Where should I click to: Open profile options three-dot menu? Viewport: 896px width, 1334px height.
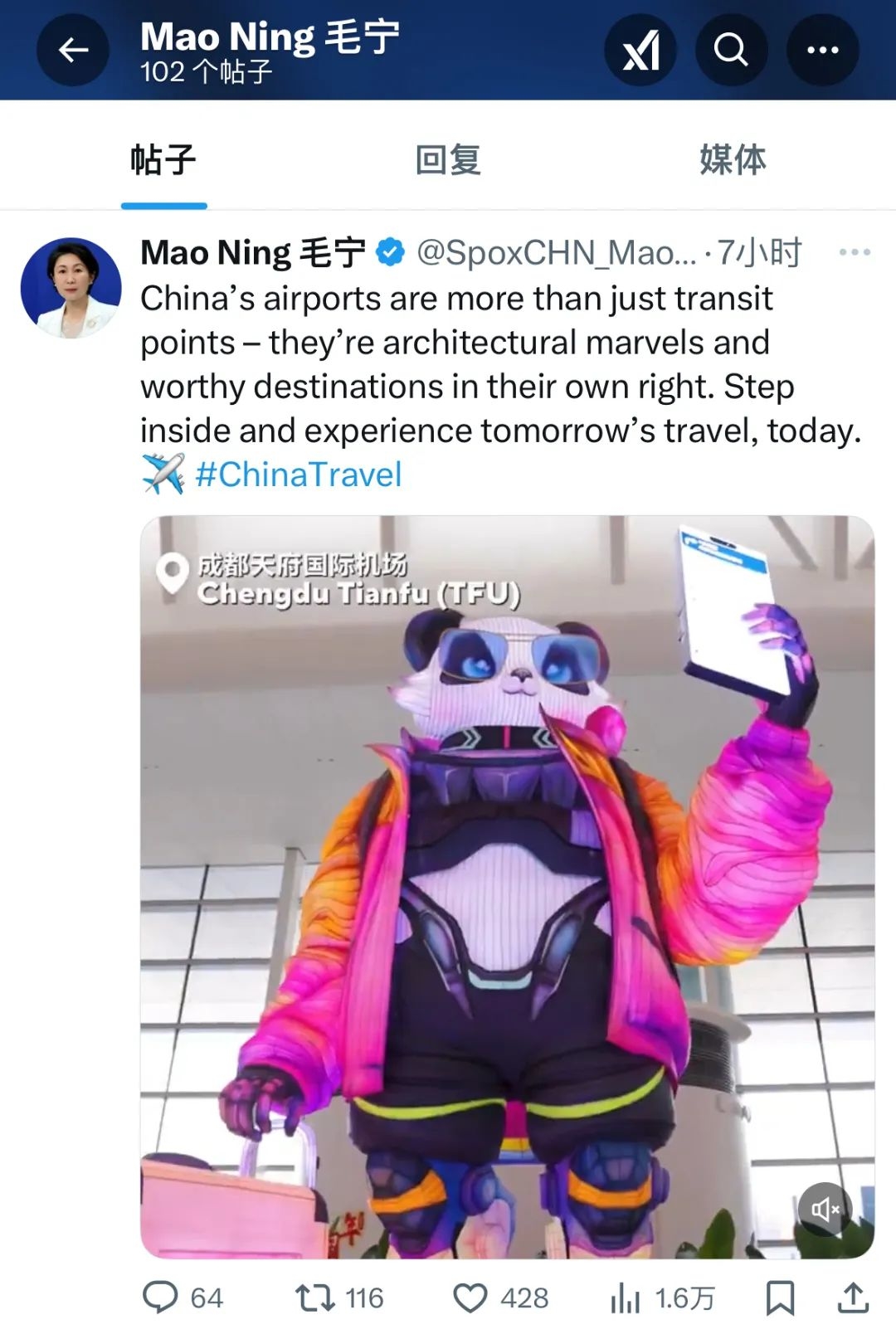point(822,51)
